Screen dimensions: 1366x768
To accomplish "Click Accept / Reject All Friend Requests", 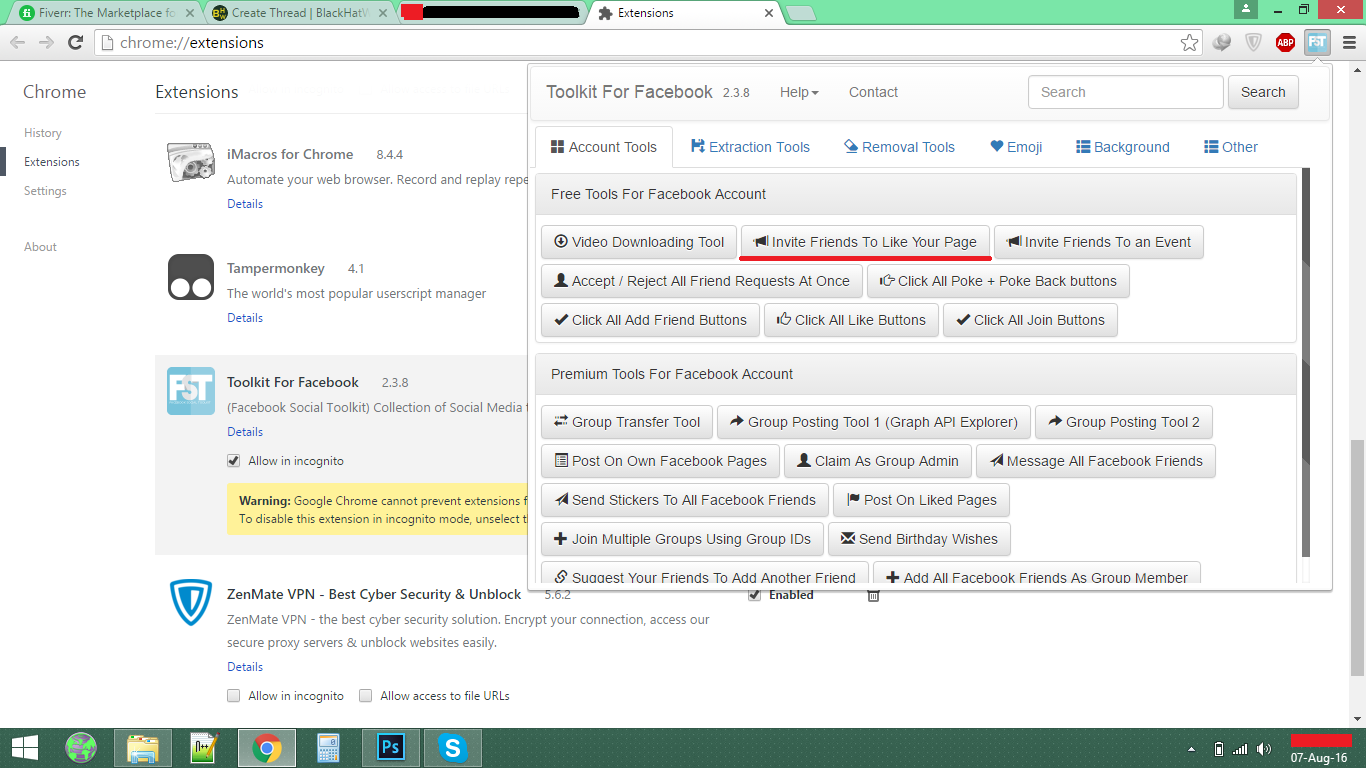I will [702, 281].
